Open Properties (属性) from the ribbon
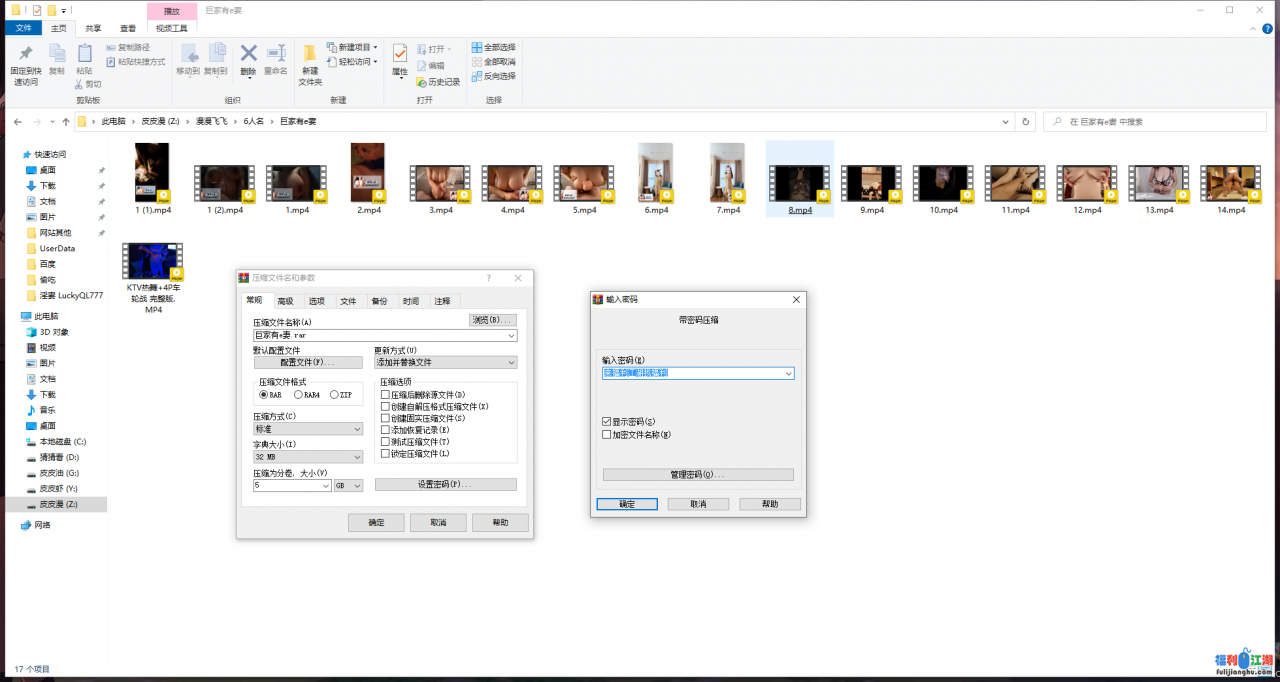This screenshot has width=1280, height=682. point(399,58)
